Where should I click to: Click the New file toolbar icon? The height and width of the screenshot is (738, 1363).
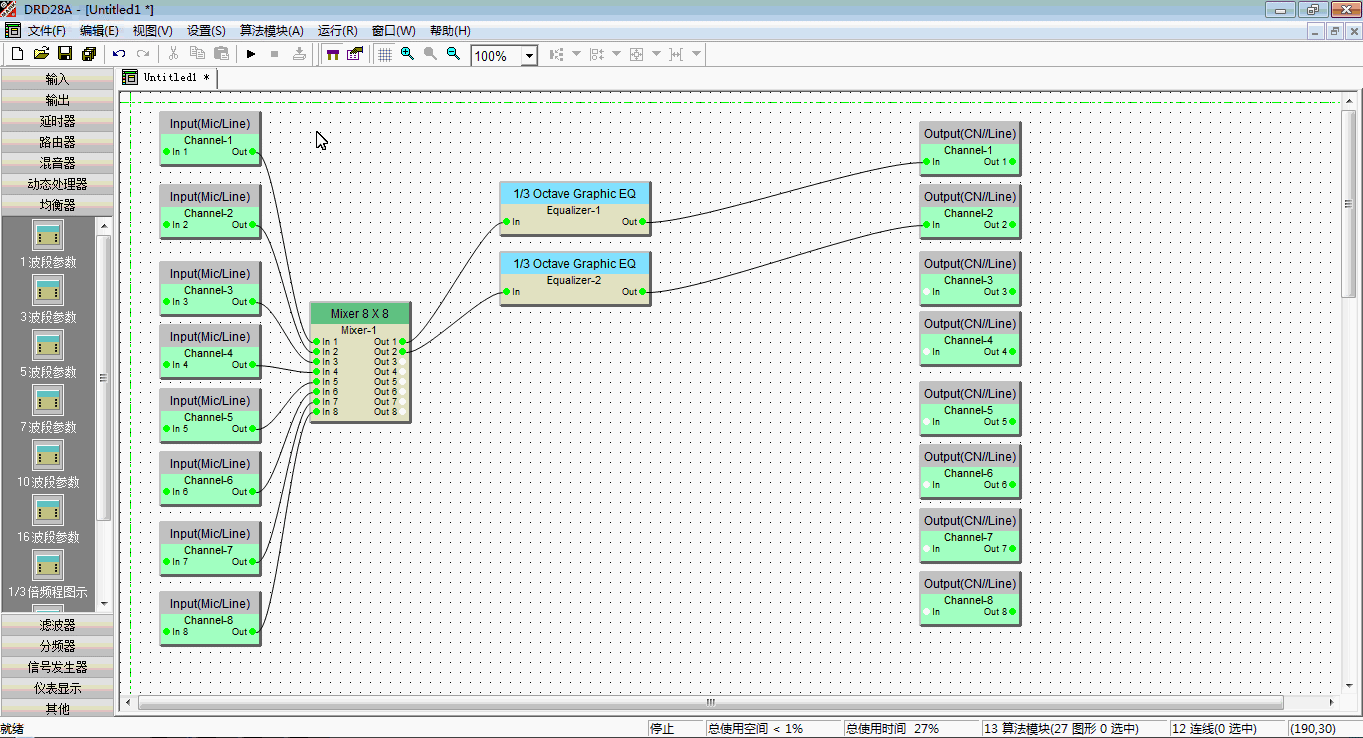tap(17, 54)
